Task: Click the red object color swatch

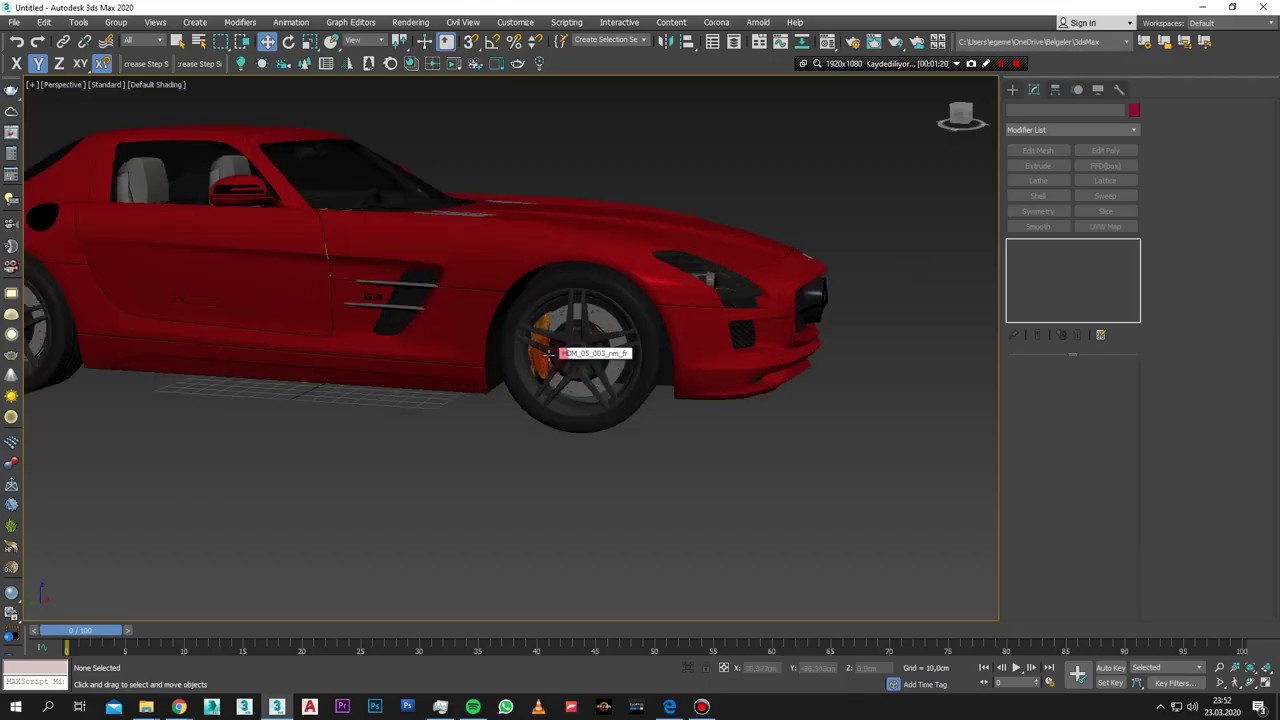Action: 1134,111
